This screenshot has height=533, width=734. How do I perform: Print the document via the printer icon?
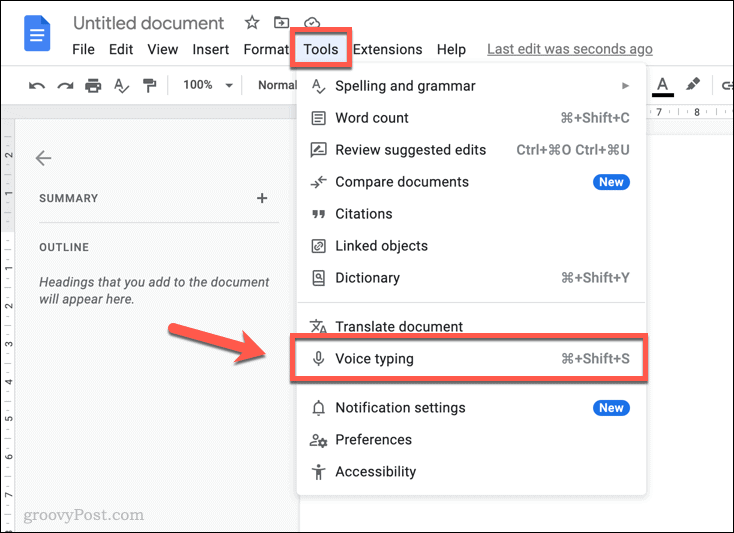93,86
